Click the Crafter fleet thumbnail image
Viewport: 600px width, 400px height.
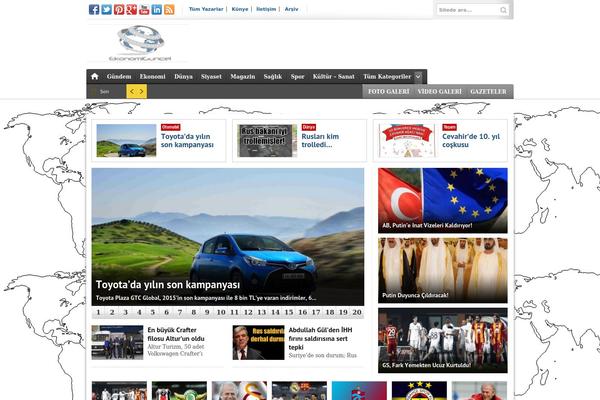pos(117,342)
